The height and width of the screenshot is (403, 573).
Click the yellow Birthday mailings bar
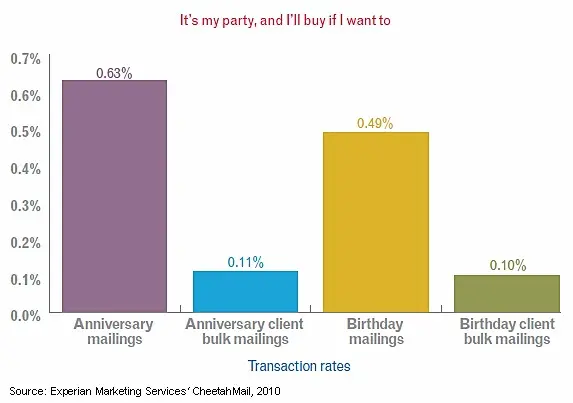376,222
